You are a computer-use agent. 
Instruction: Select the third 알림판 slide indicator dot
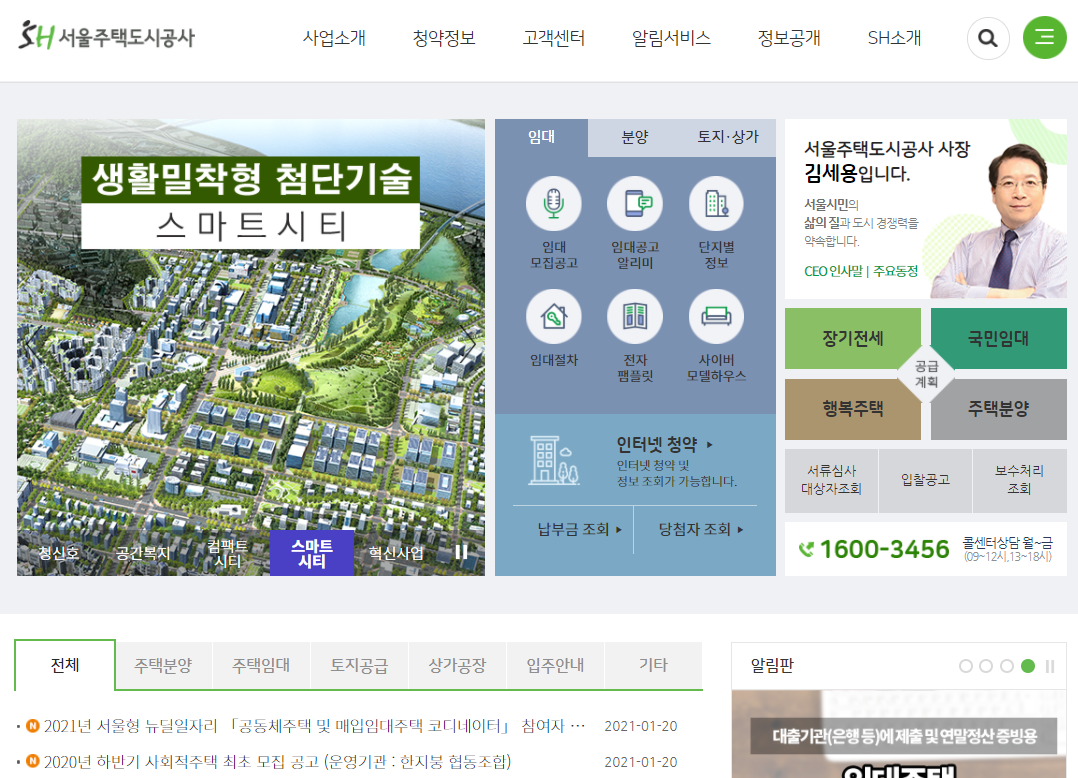click(1007, 666)
